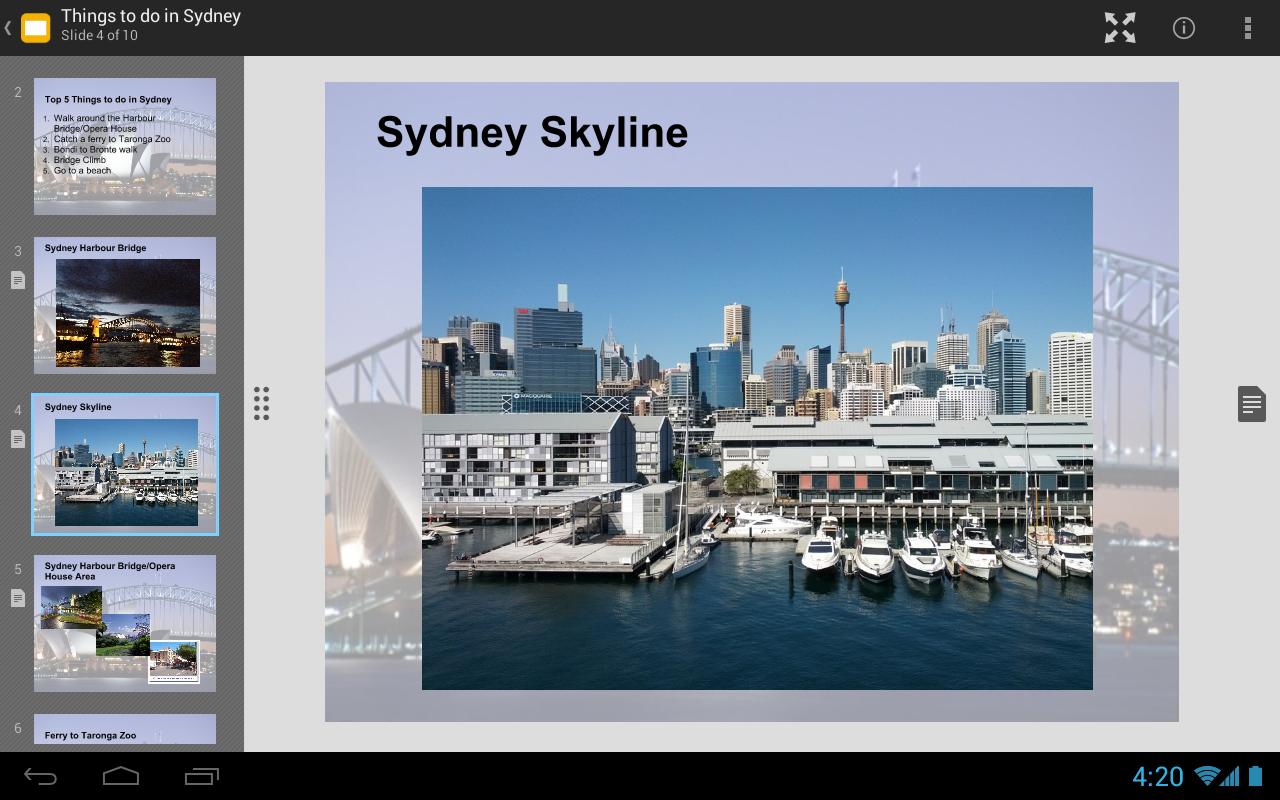Select slide 5 Harbour Bridge/Opera House thumbnail
The image size is (1280, 800).
pyautogui.click(x=125, y=623)
